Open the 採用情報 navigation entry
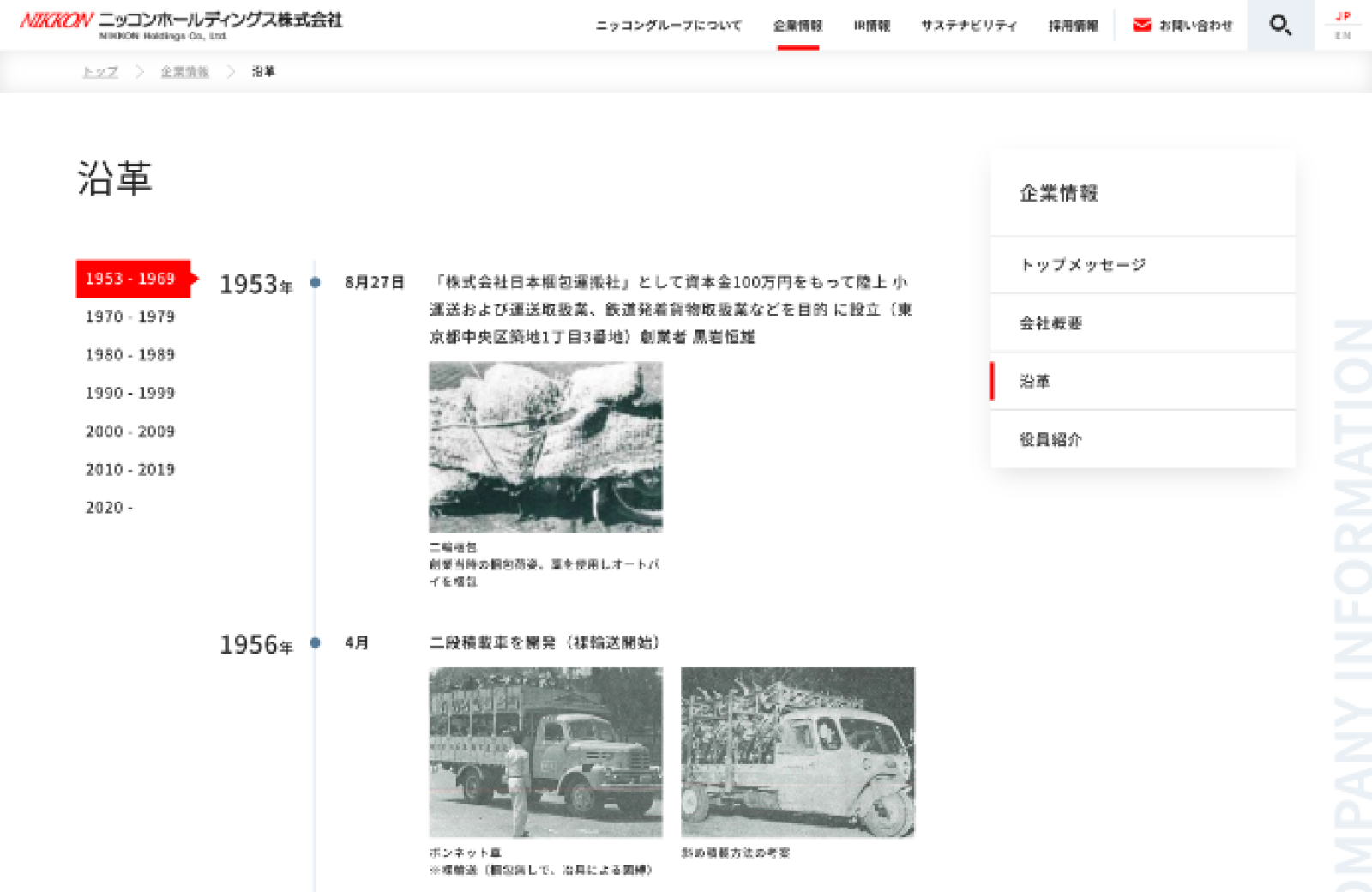This screenshot has height=892, width=1372. pyautogui.click(x=1074, y=26)
